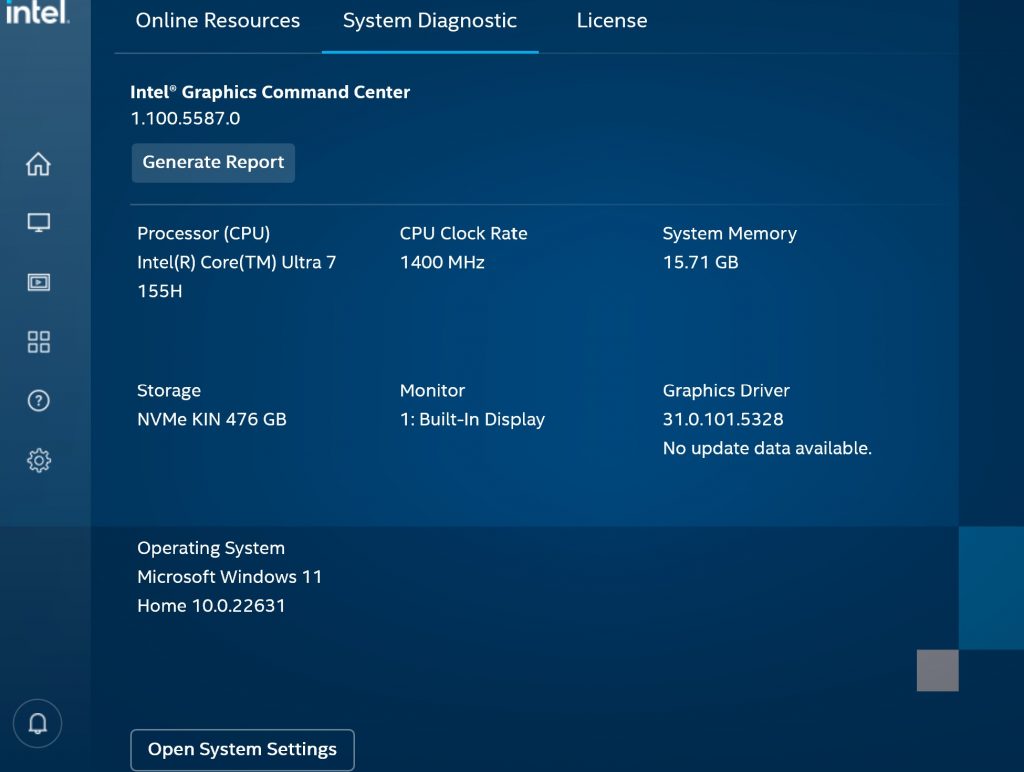Click the NVMe KIN 476 GB storage entry

point(211,420)
